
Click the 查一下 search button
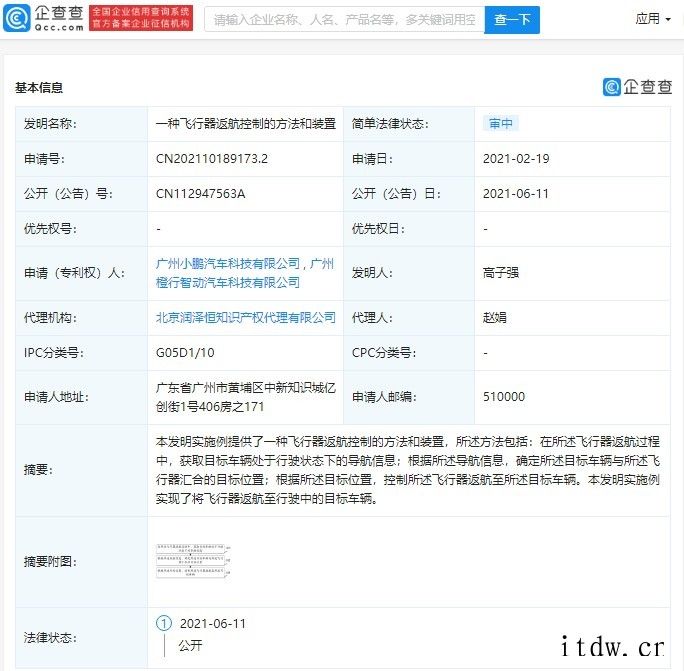[512, 20]
